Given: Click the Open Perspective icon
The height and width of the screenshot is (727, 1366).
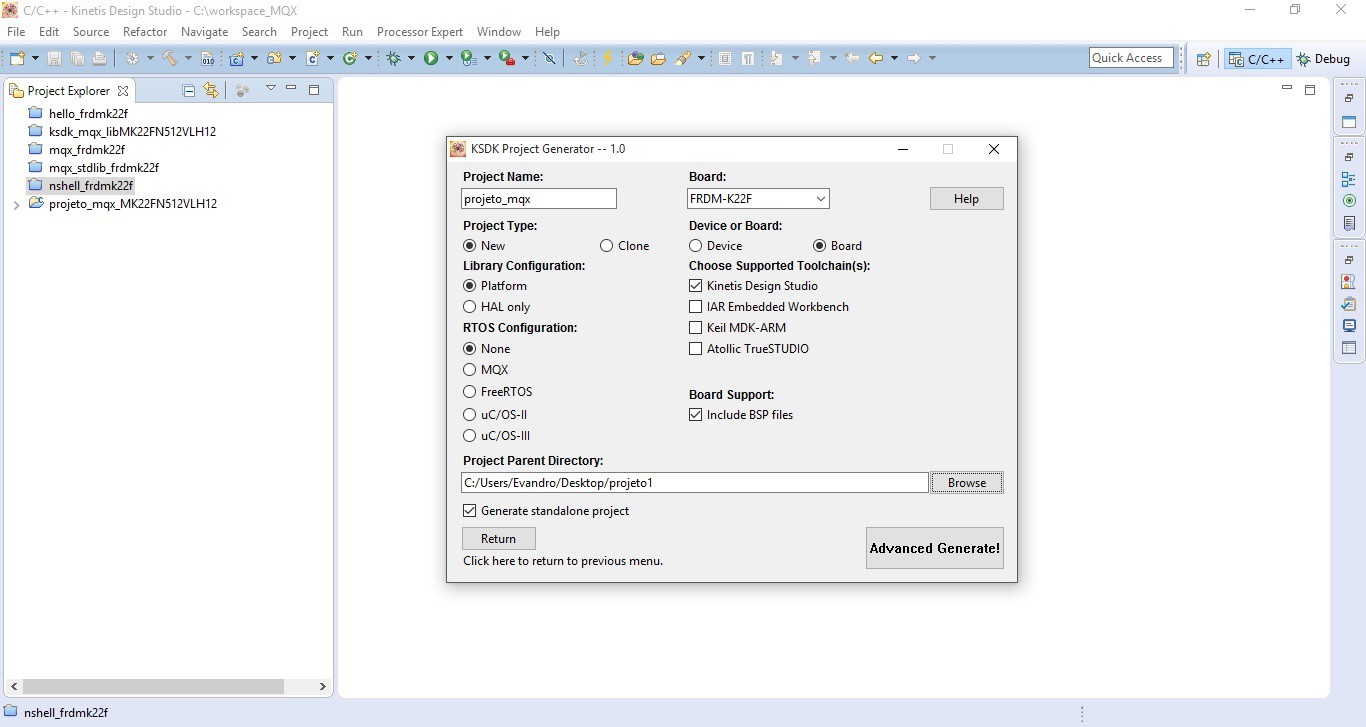Looking at the screenshot, I should point(1204,59).
